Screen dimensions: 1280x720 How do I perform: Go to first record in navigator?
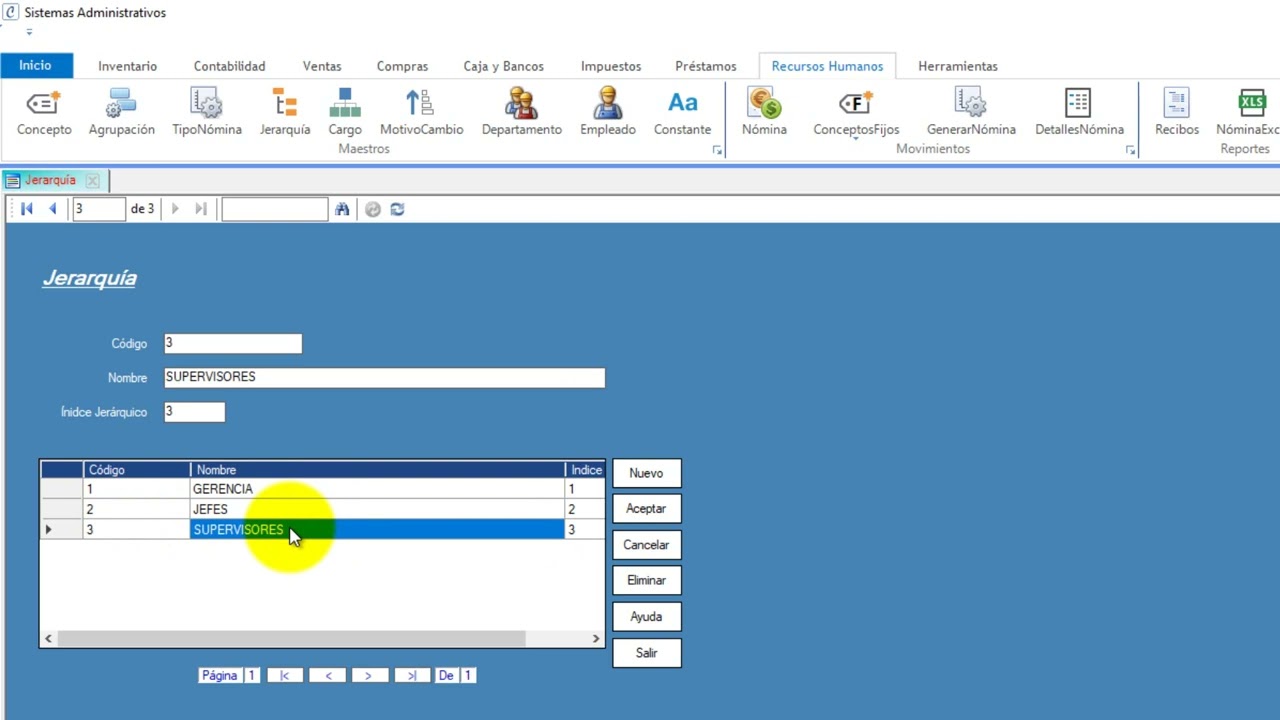click(27, 209)
